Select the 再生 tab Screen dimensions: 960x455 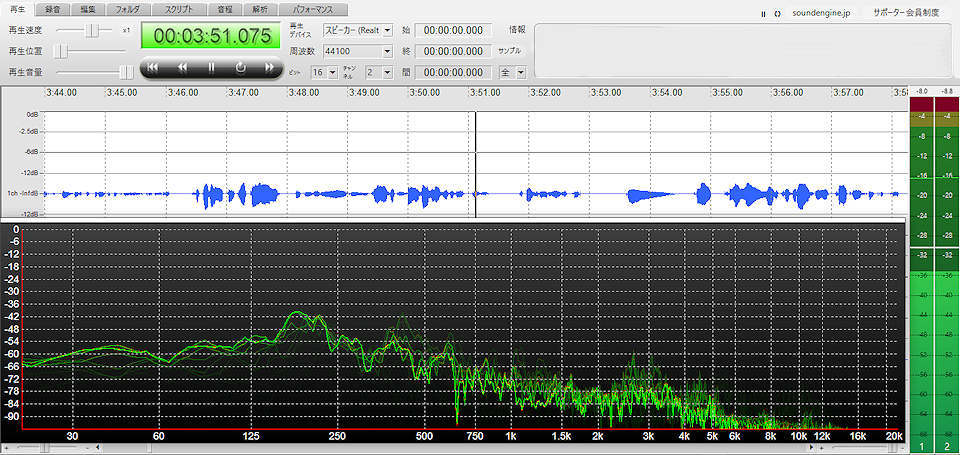[x=17, y=9]
